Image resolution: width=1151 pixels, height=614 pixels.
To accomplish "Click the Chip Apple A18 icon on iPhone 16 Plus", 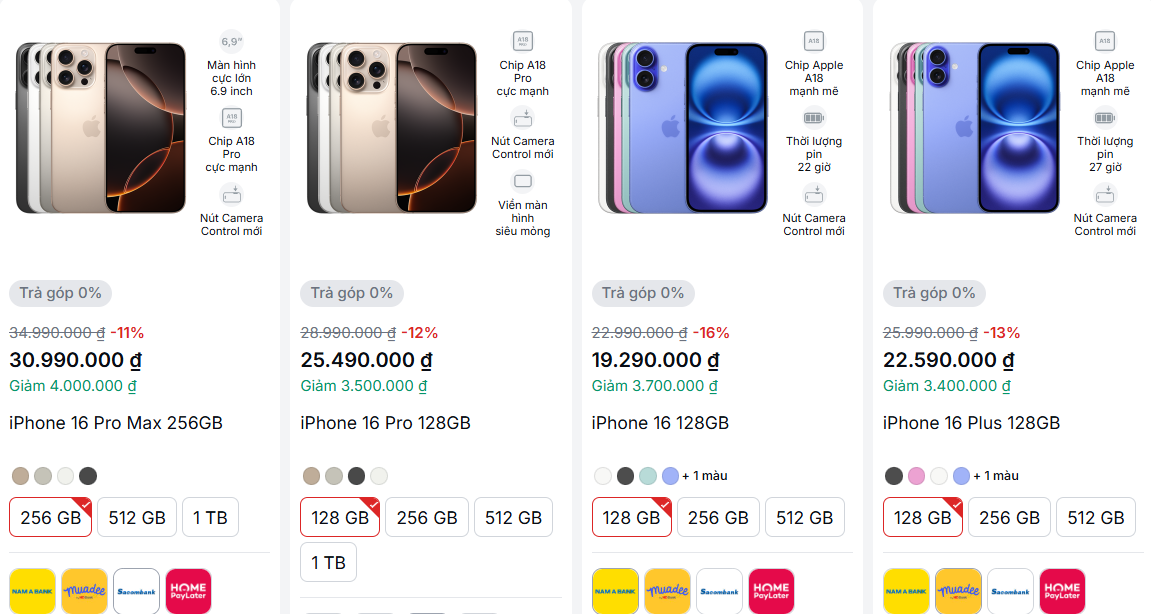I will point(1105,42).
